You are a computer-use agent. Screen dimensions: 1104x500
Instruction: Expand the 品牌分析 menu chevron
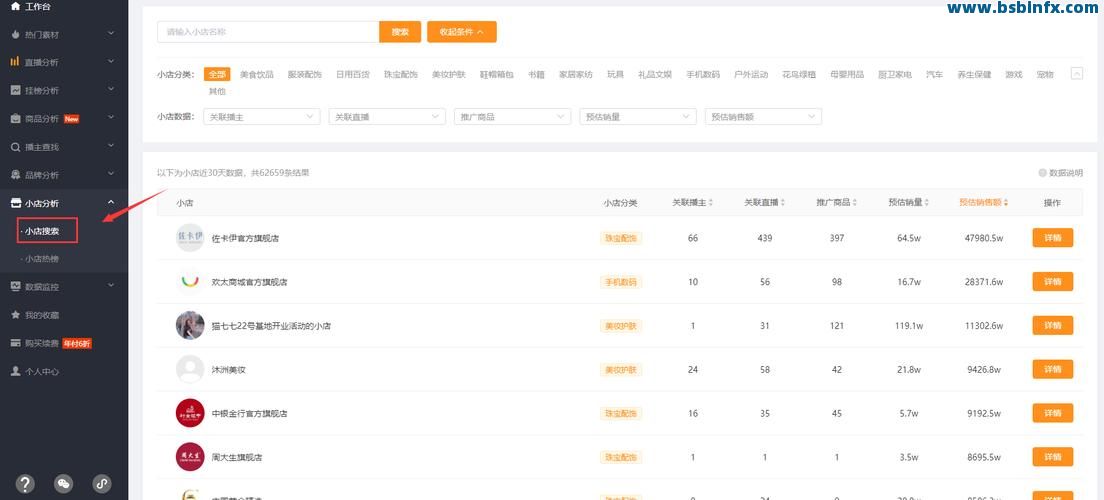111,174
